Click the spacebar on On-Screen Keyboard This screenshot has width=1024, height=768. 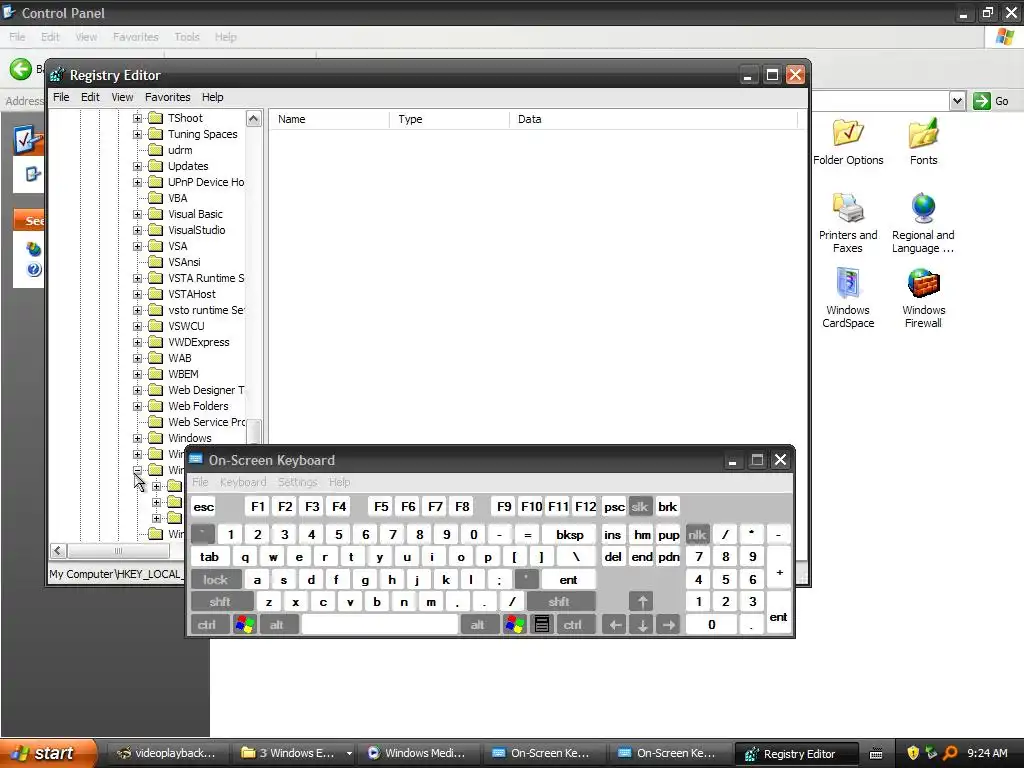(380, 624)
